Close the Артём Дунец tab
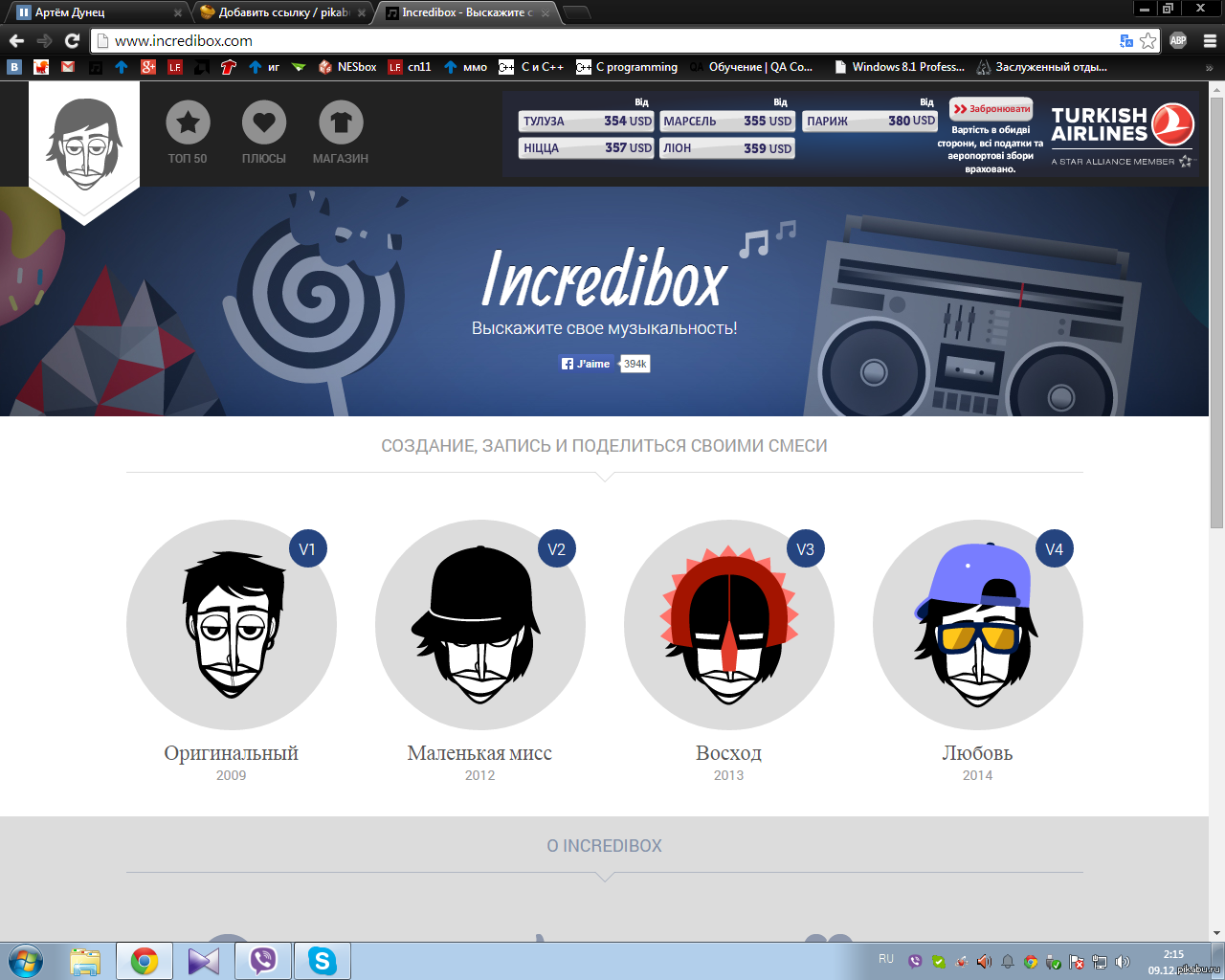The width and height of the screenshot is (1225, 980). coord(177,13)
